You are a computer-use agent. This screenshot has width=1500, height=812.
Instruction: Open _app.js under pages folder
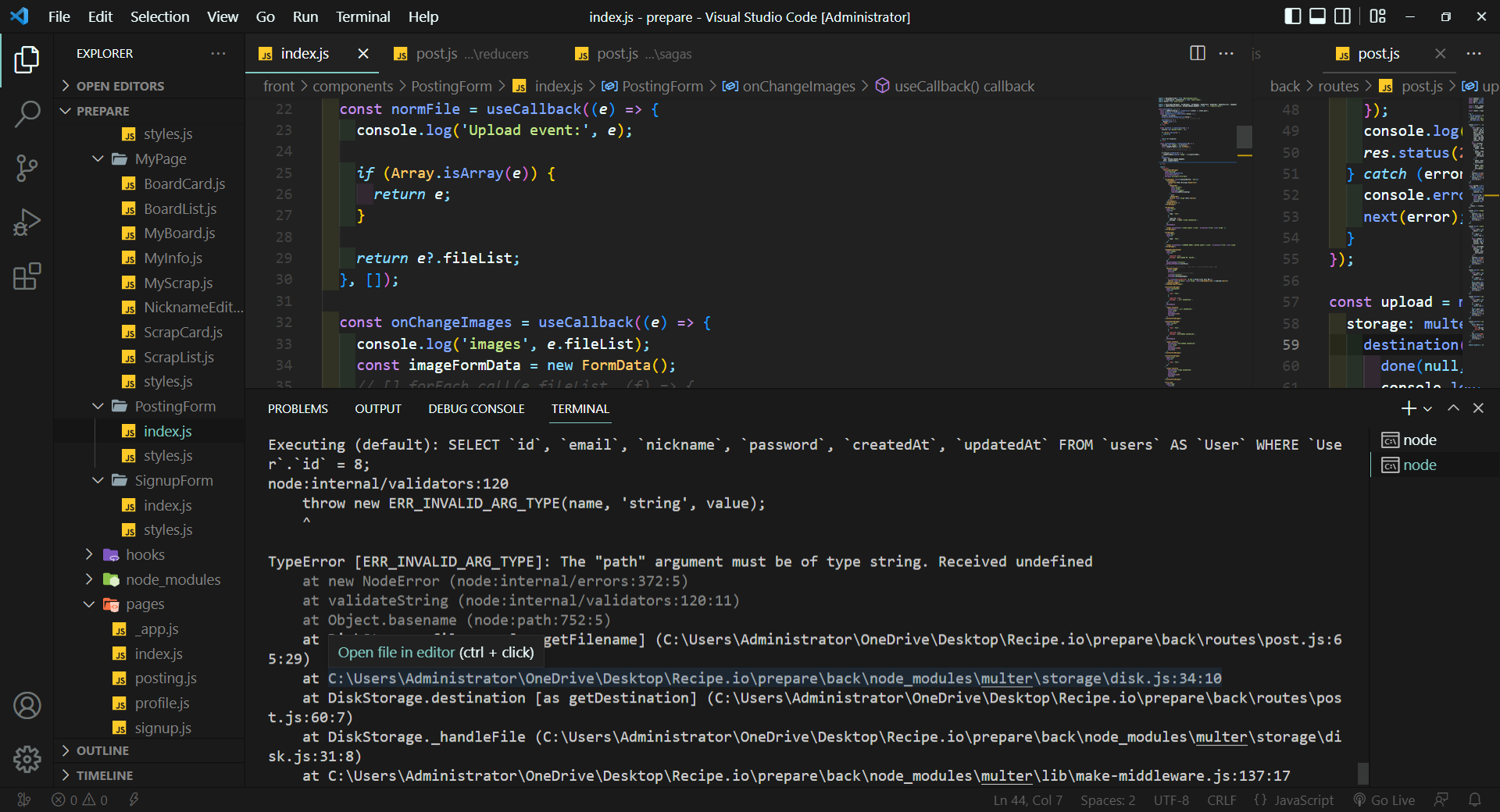pyautogui.click(x=156, y=629)
